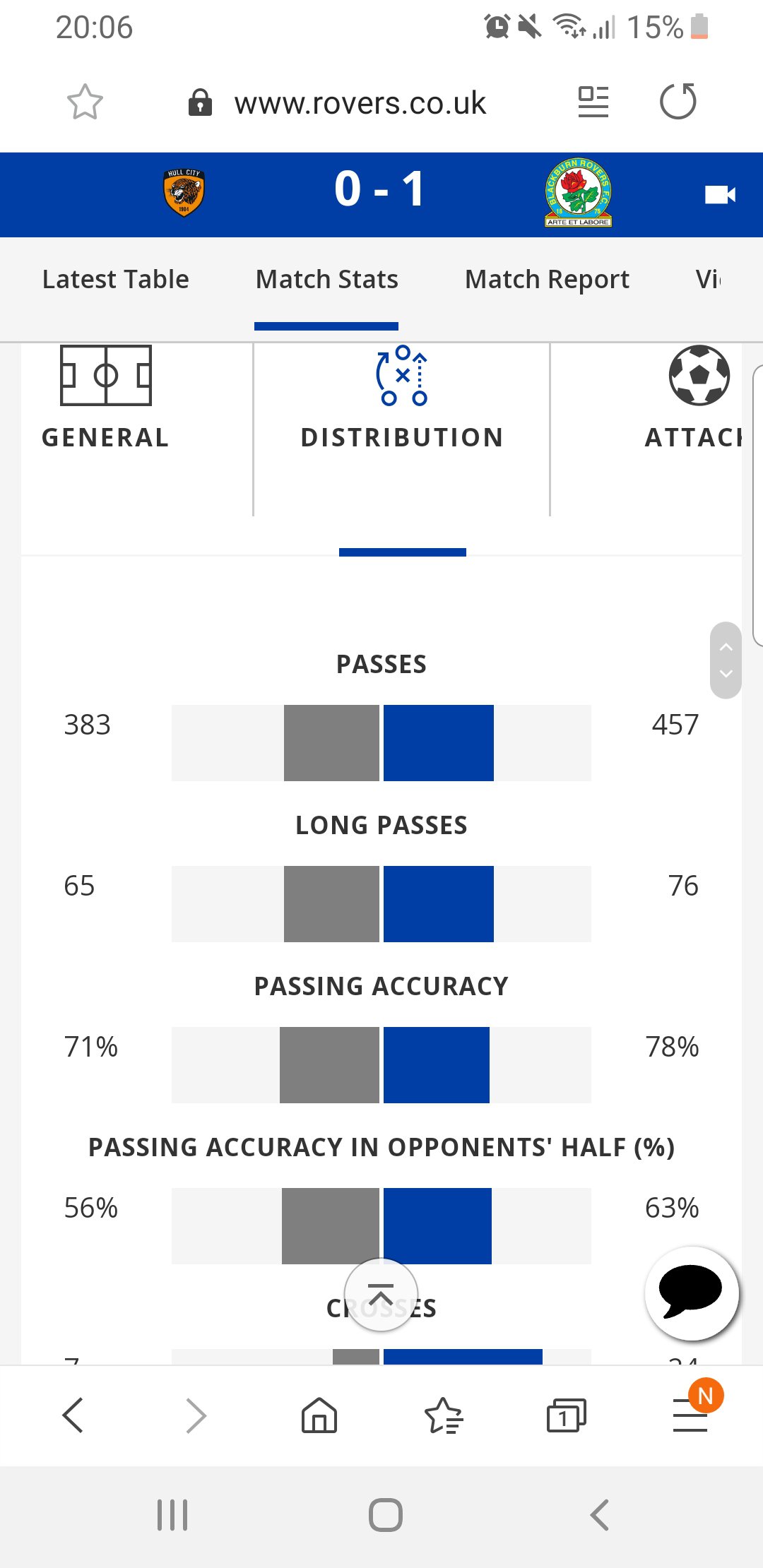
Task: Tap the URL address field
Action: tap(360, 103)
